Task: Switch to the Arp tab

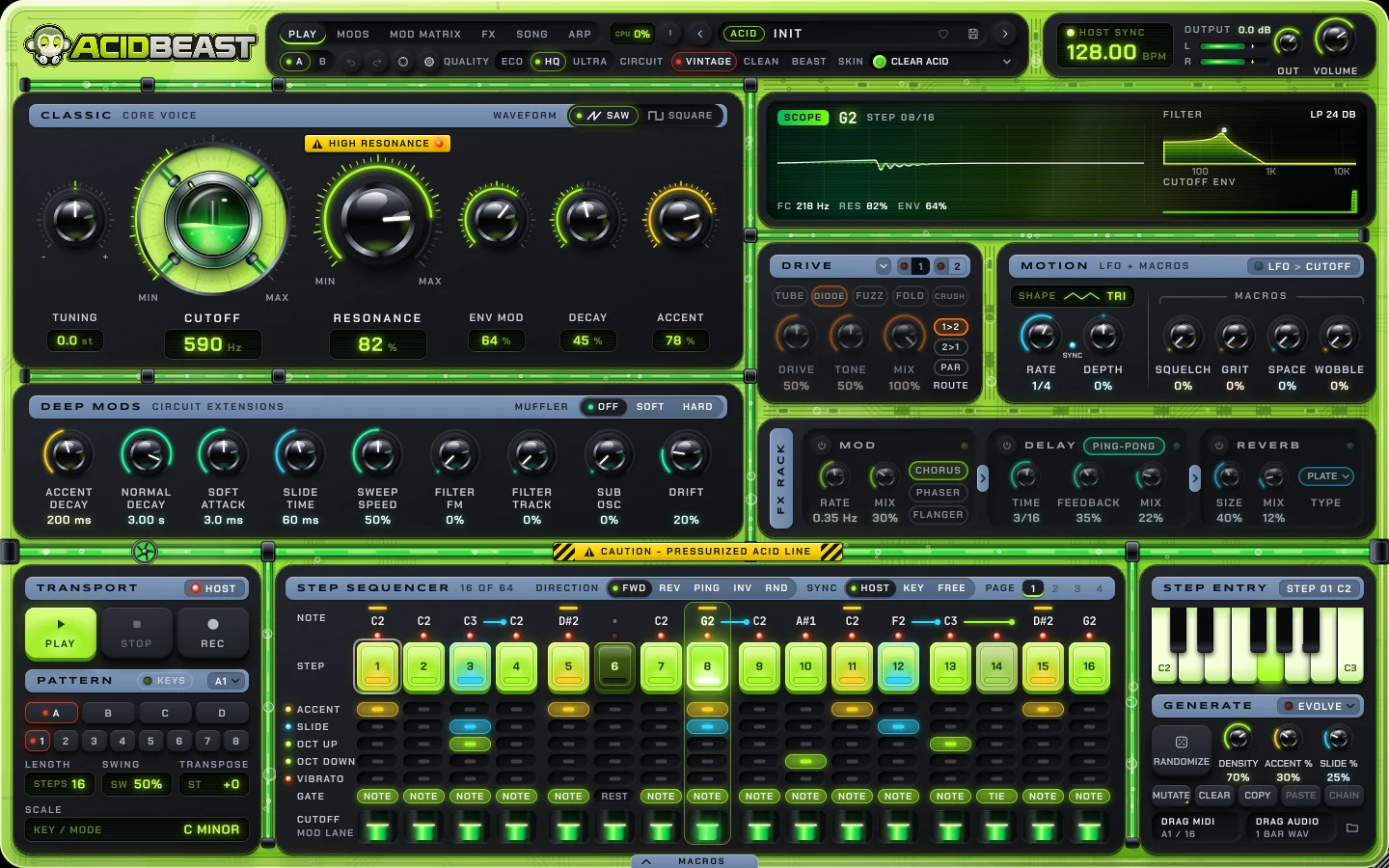Action: [580, 34]
